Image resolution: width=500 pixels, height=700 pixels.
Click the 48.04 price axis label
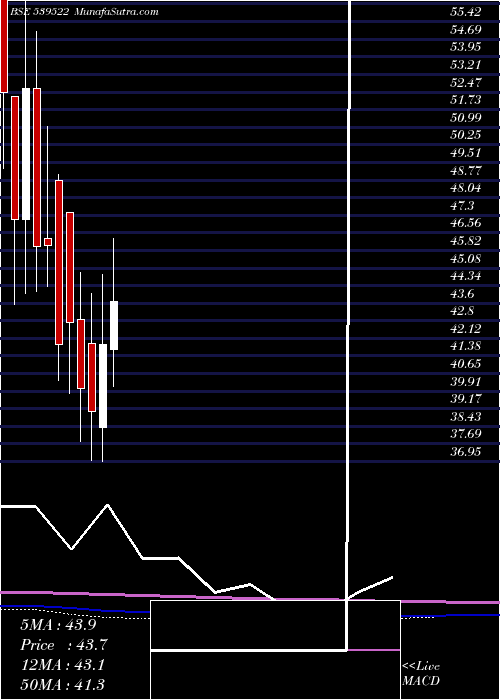pyautogui.click(x=466, y=188)
